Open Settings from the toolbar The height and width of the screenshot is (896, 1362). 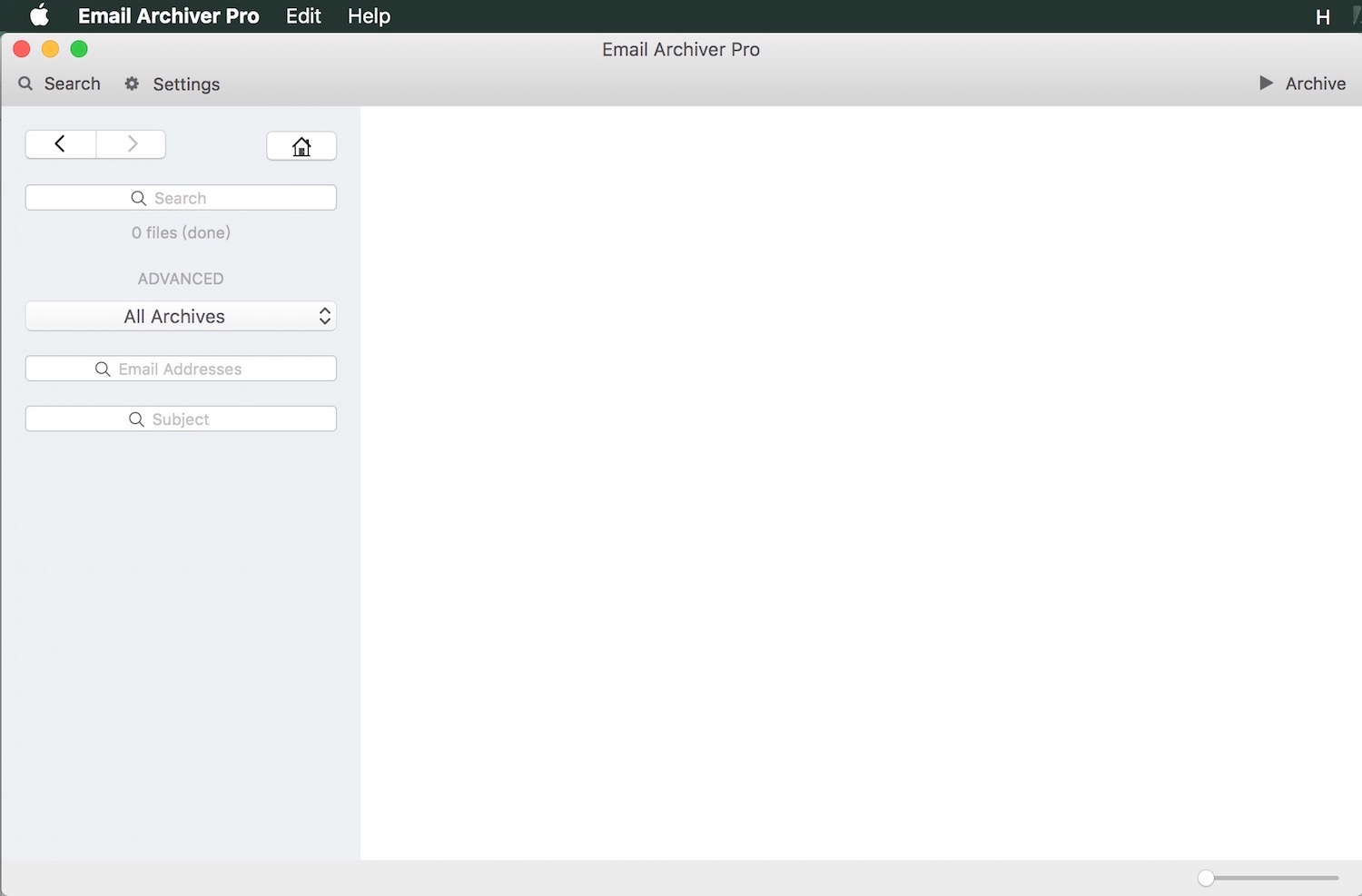click(x=173, y=84)
